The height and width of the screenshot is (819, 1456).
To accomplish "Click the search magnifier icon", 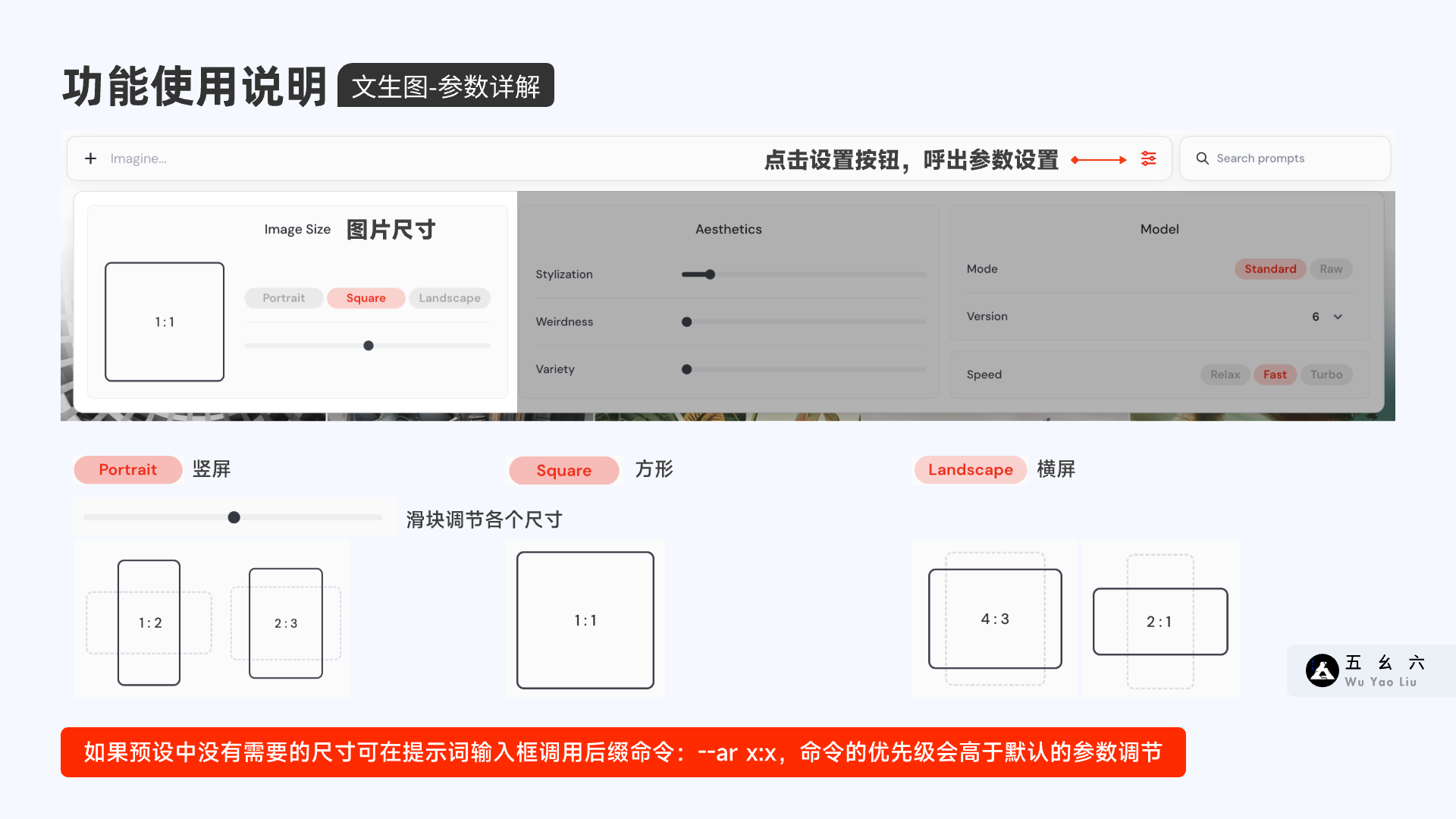I will pos(1202,158).
